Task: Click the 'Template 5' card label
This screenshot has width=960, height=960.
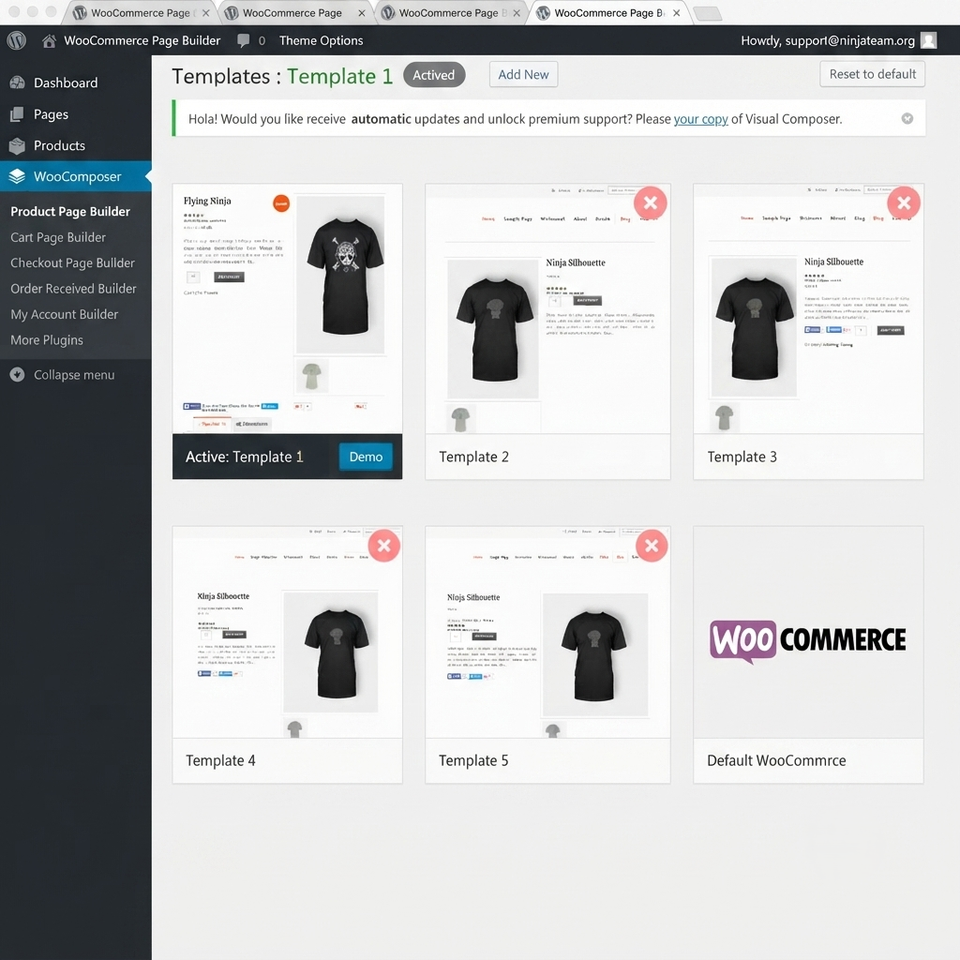Action: click(473, 760)
